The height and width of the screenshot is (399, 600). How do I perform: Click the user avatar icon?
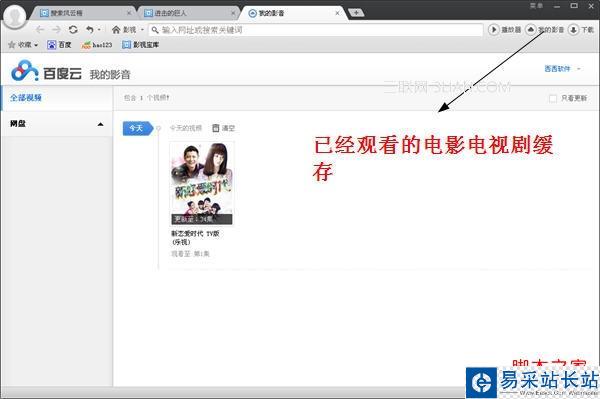coord(14,16)
